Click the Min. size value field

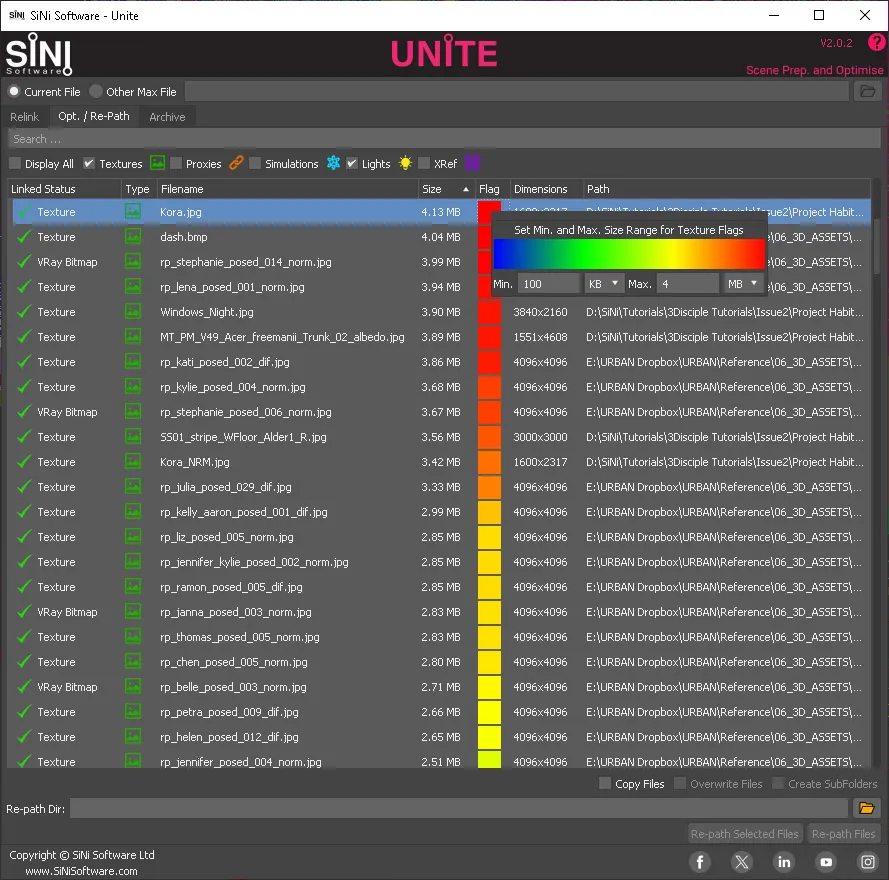[548, 284]
